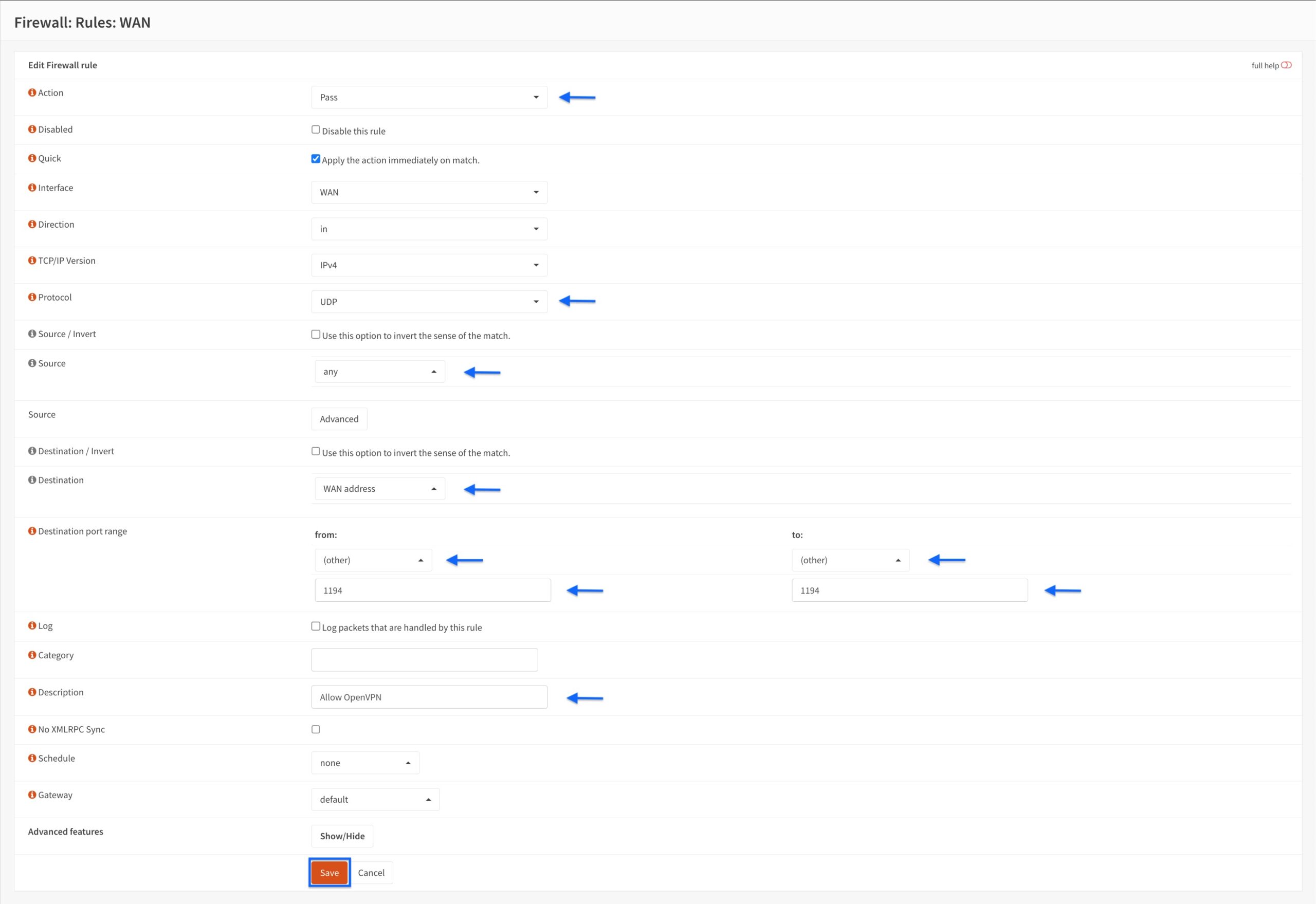Viewport: 1316px width, 904px height.
Task: Click the info icon next to Gateway
Action: [32, 795]
